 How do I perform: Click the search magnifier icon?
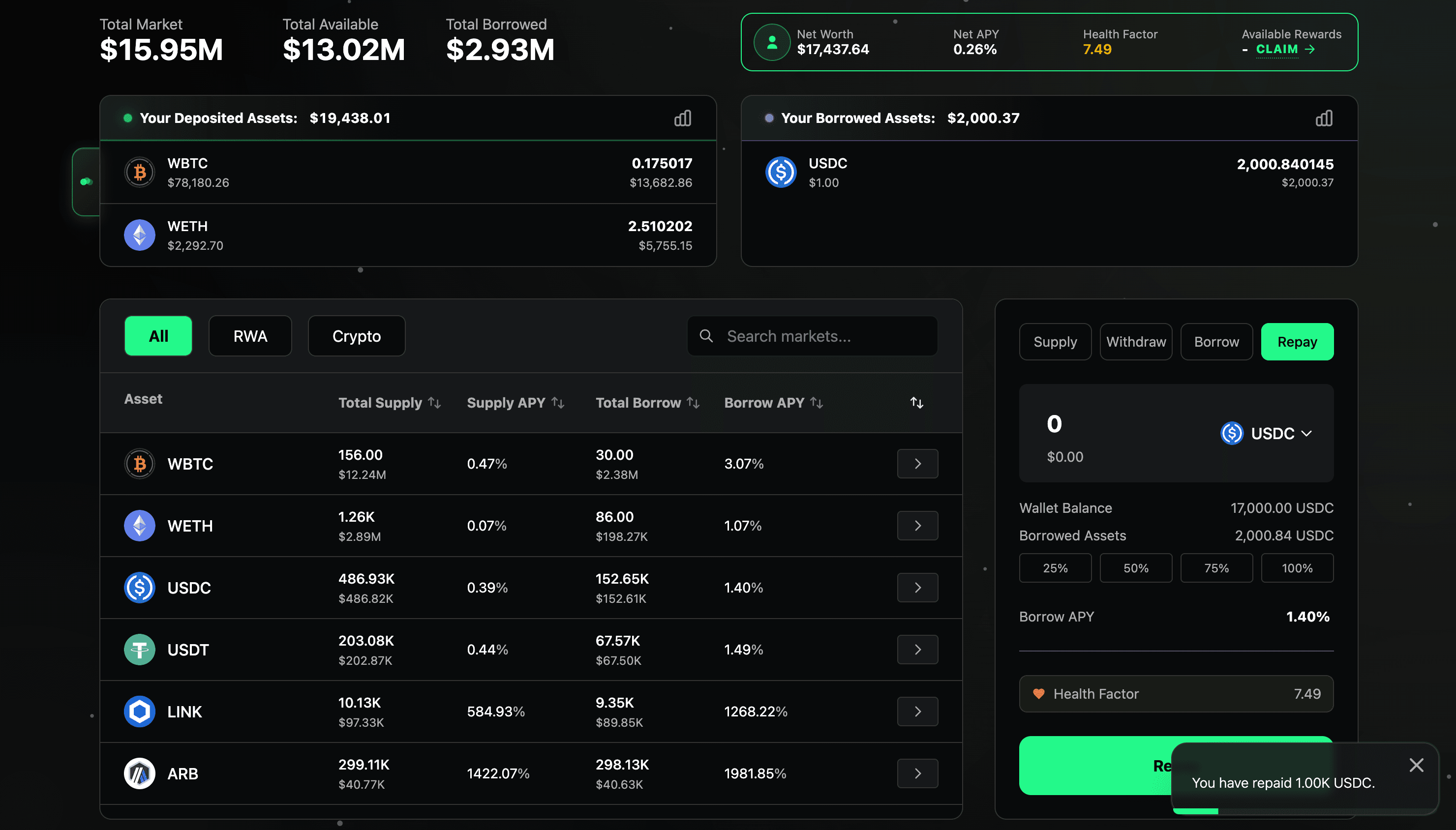[x=706, y=336]
